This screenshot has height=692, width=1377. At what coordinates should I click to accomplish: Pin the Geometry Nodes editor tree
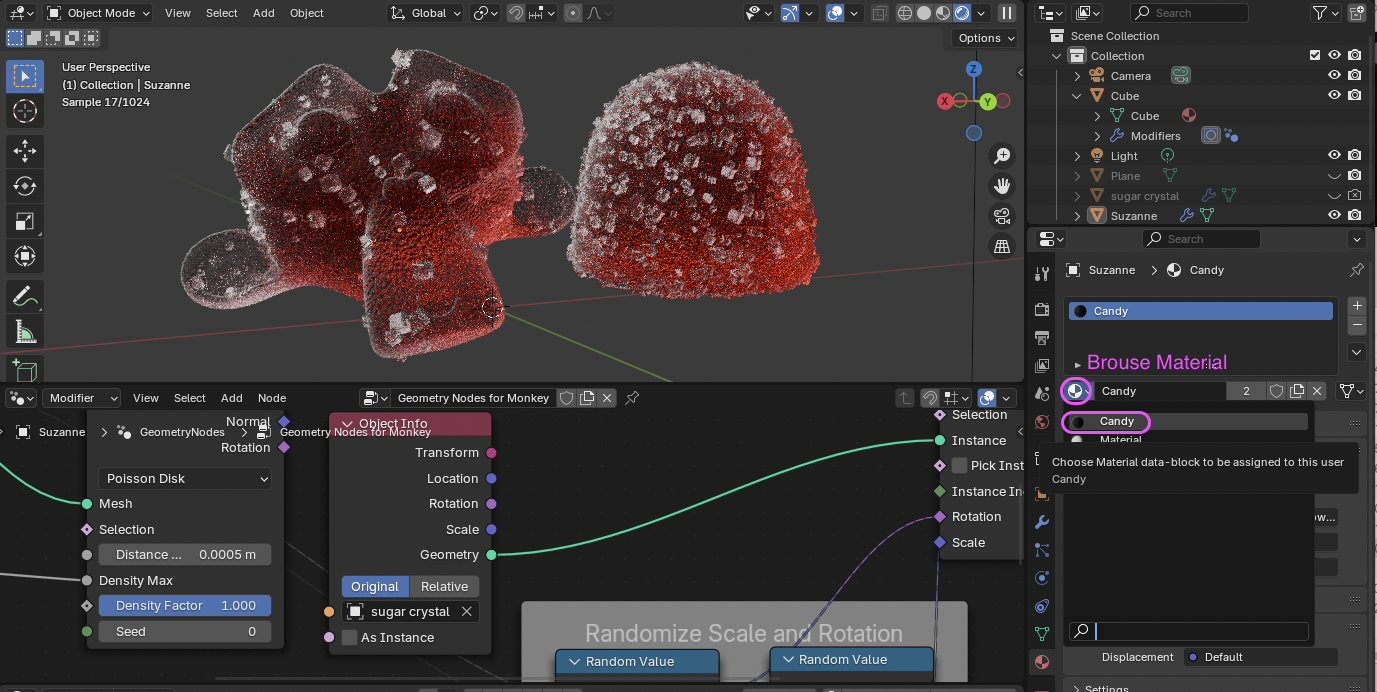click(x=632, y=398)
